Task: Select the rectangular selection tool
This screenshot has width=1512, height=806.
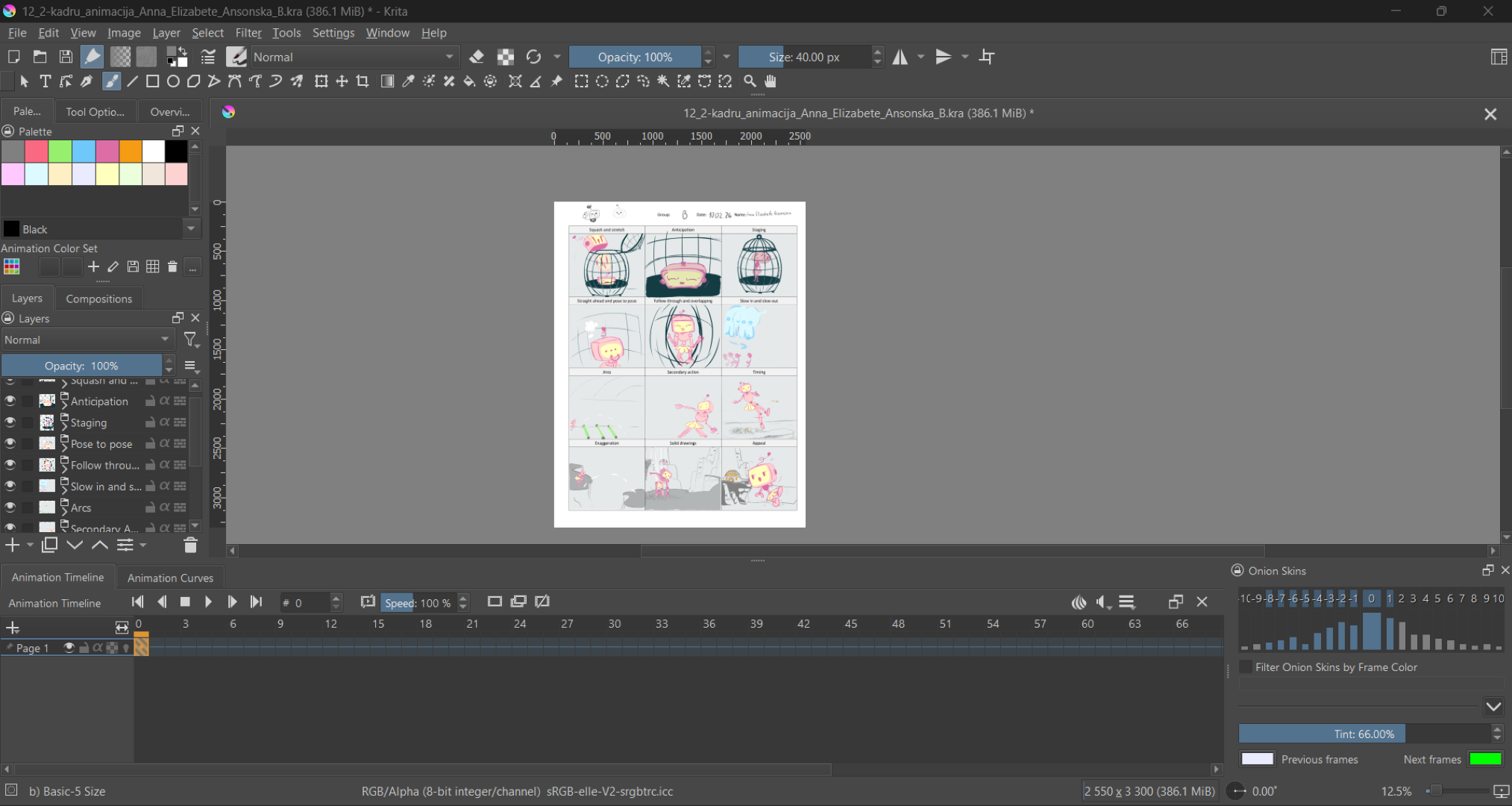Action: [581, 81]
